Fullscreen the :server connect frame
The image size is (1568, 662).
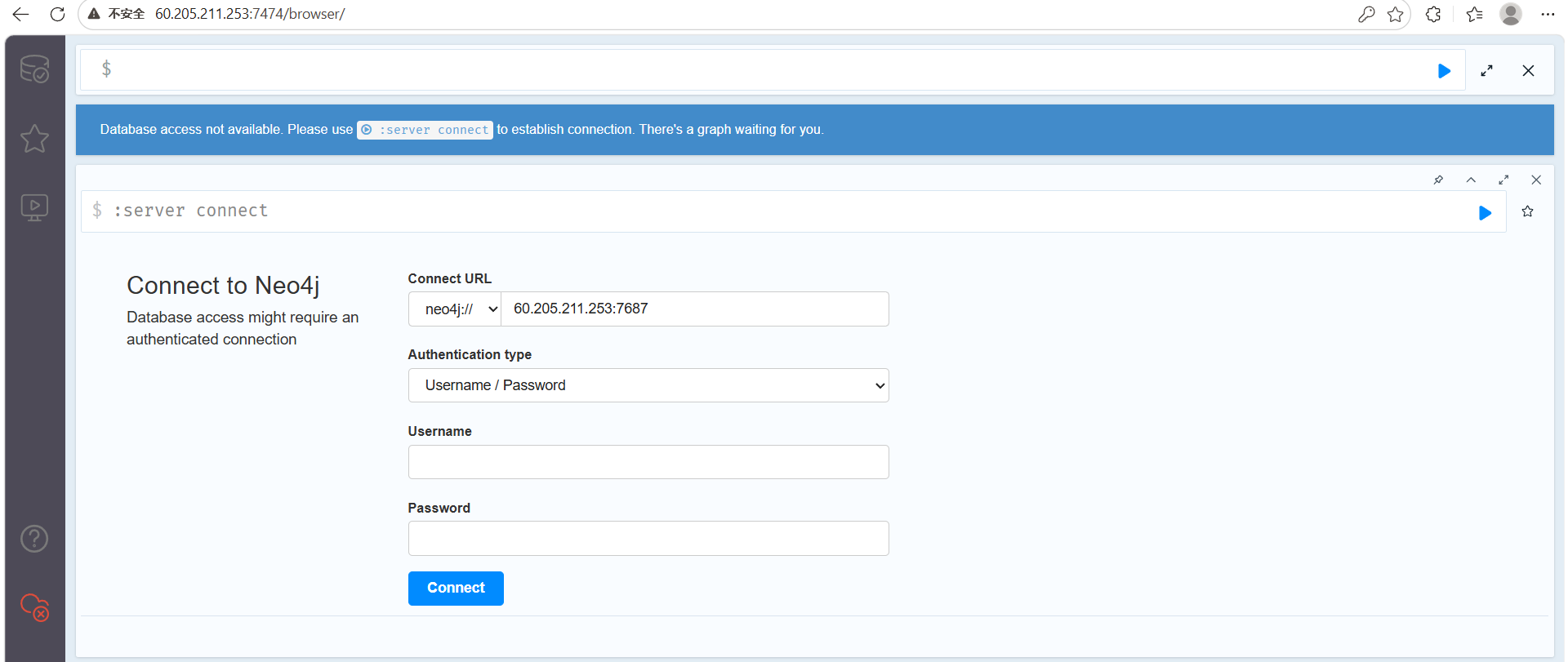[1503, 180]
